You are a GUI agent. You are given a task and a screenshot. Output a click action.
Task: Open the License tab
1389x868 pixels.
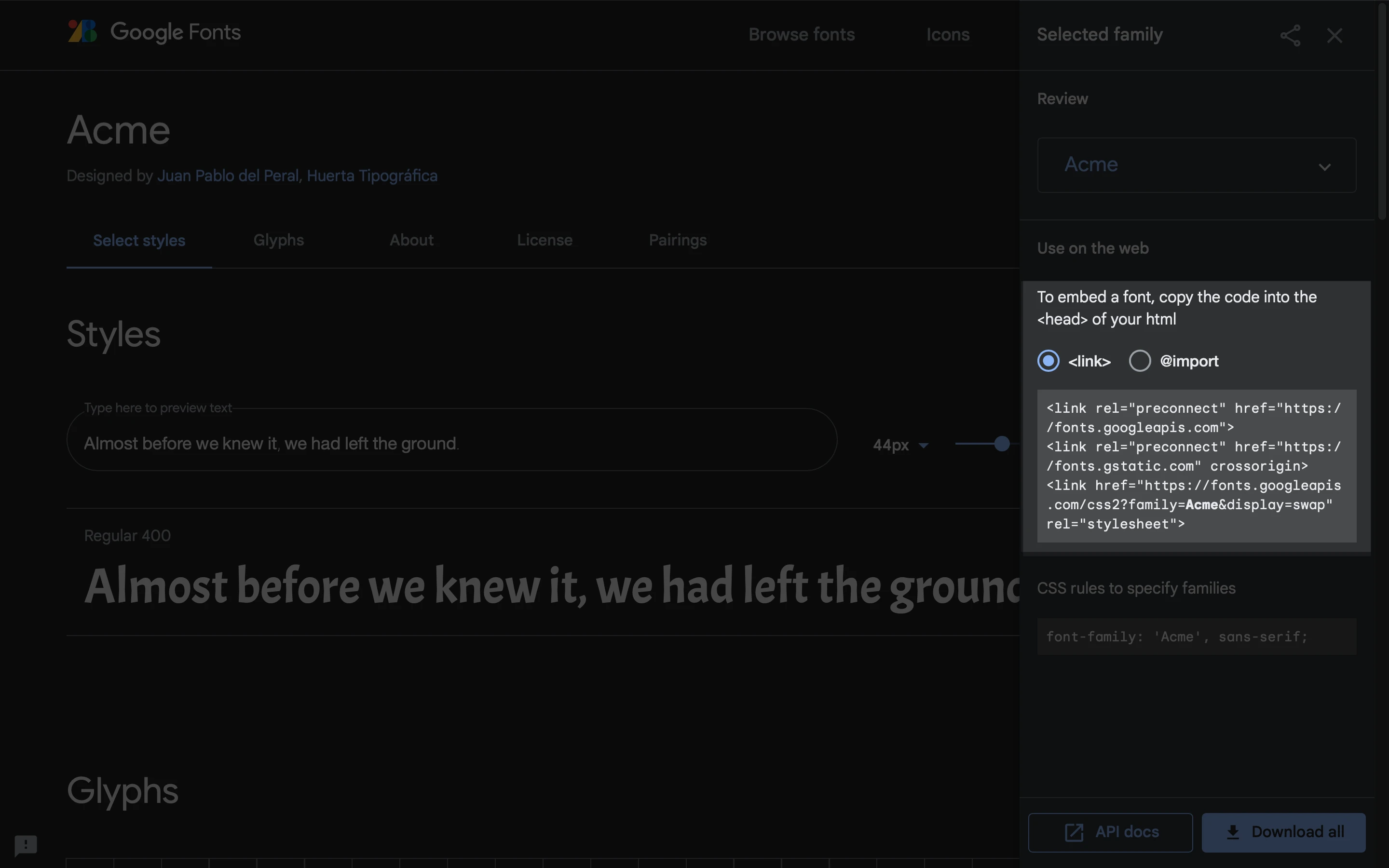[x=544, y=240]
